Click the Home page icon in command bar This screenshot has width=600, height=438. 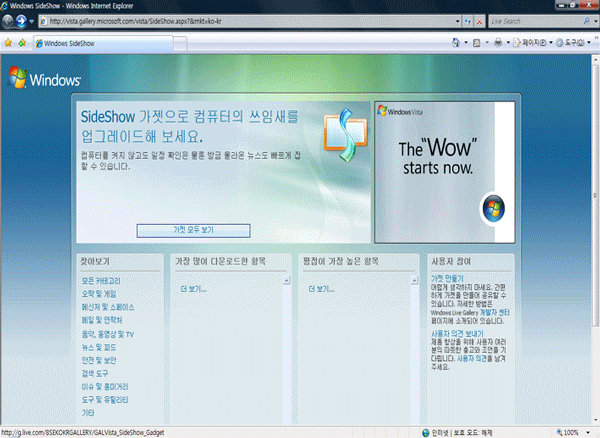click(x=456, y=42)
